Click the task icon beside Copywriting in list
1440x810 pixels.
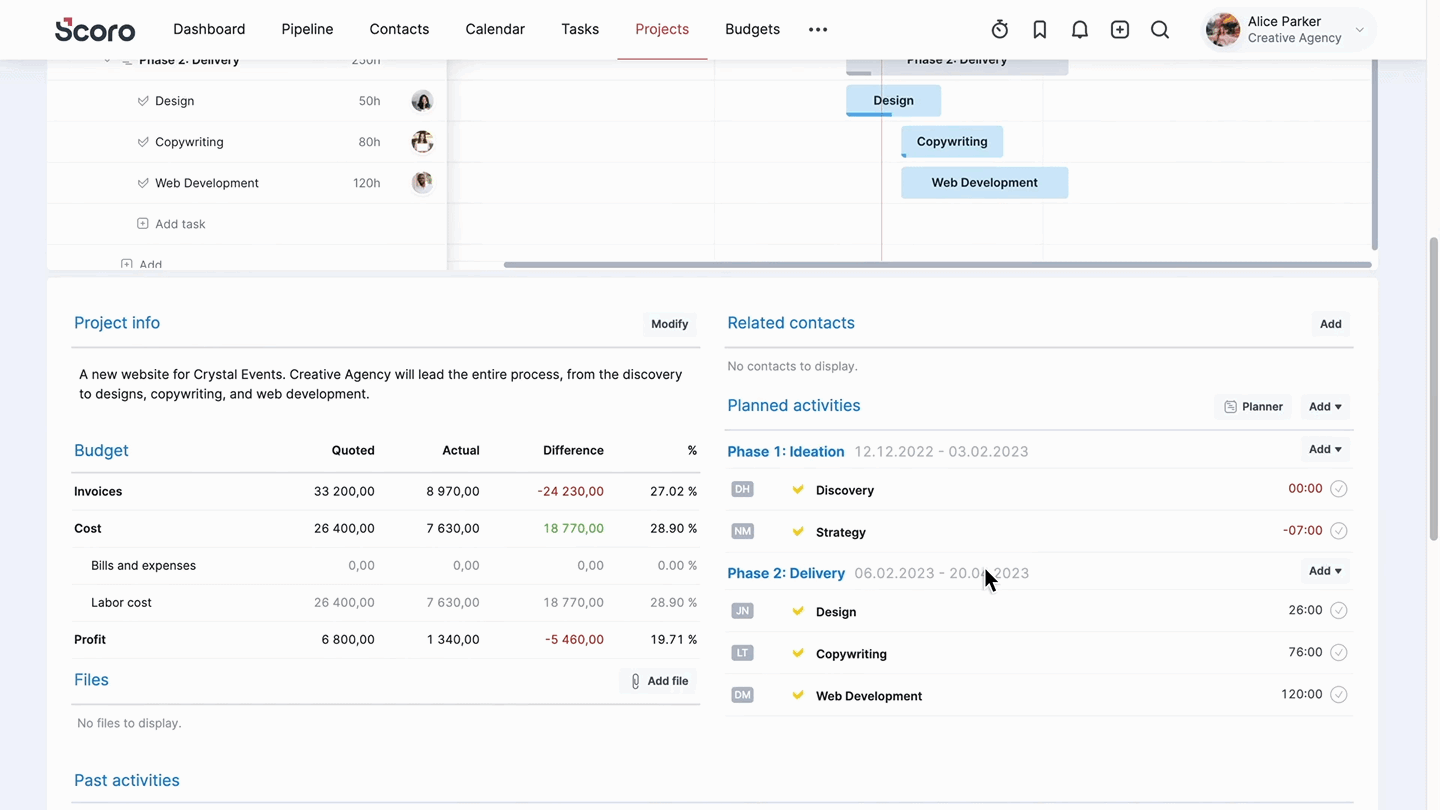(x=142, y=142)
